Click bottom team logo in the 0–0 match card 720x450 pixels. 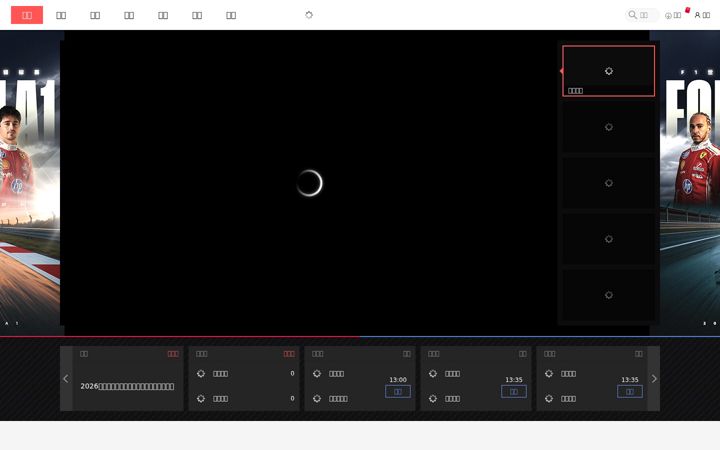coord(201,399)
